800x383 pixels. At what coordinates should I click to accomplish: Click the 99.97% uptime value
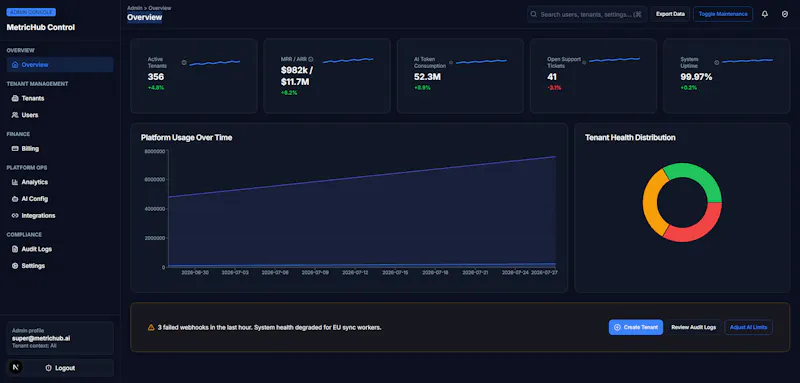tap(696, 77)
